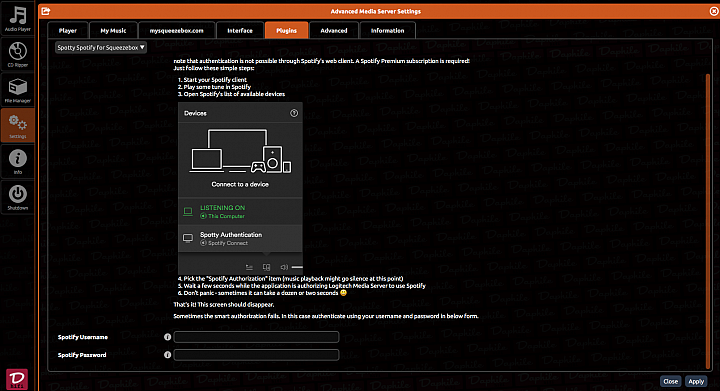Click the Apply button
This screenshot has width=720, height=391.
pos(696,381)
